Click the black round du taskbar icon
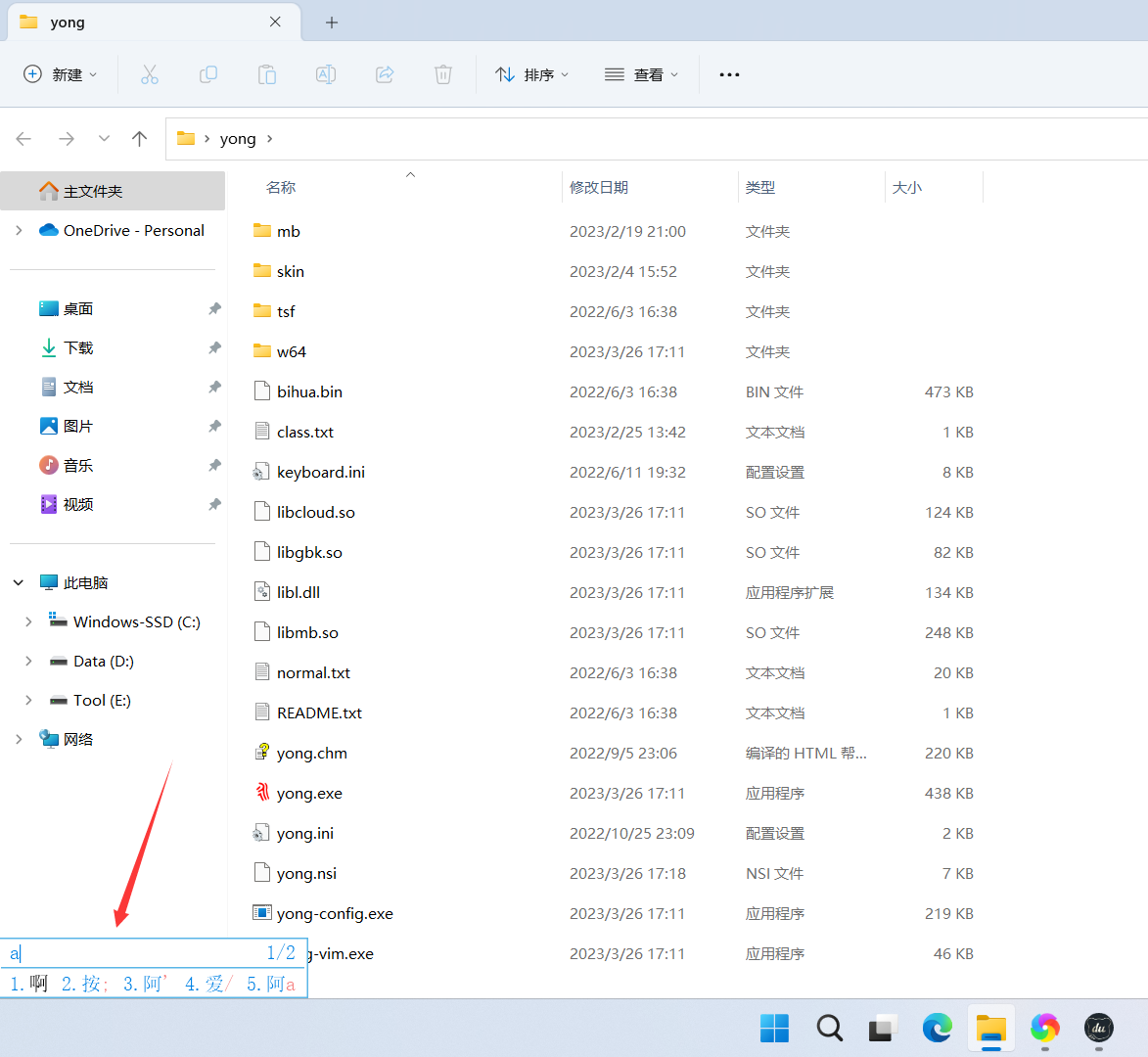The image size is (1148, 1057). click(1099, 1028)
